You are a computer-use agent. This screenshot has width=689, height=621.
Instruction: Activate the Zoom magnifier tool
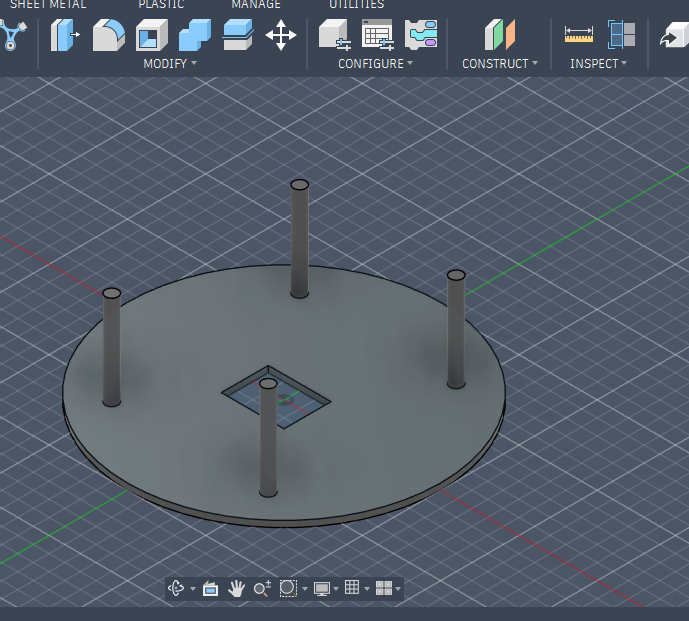[x=262, y=588]
